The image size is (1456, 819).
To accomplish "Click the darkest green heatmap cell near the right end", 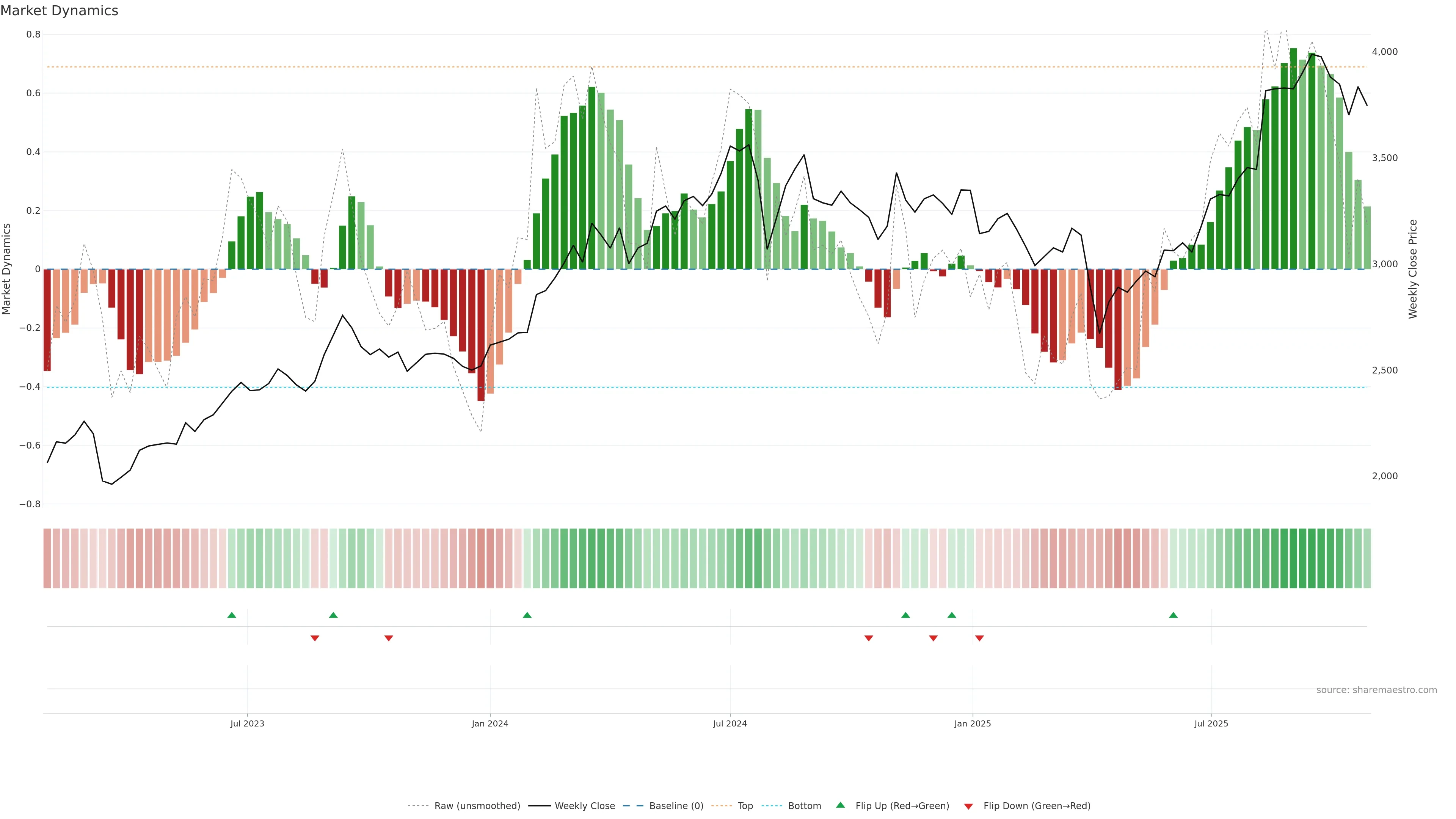I will click(x=1293, y=558).
